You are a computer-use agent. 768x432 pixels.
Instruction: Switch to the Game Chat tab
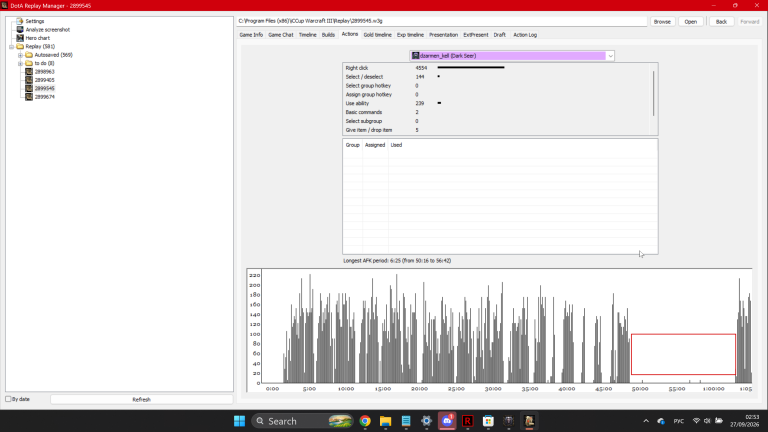tap(281, 35)
